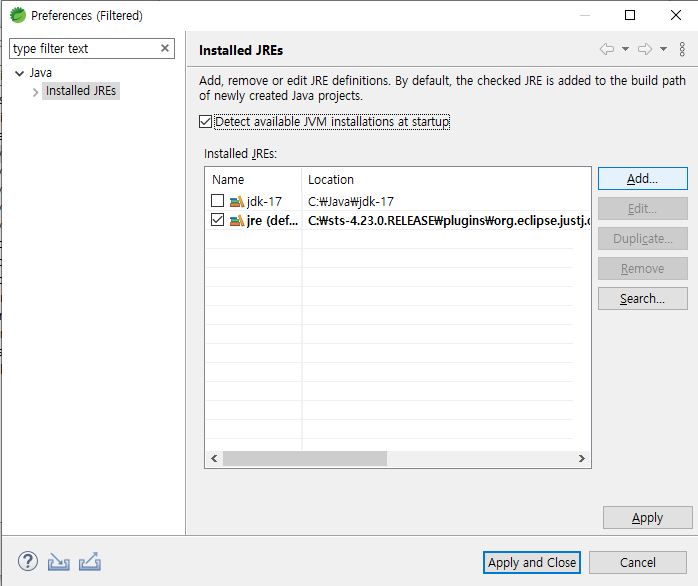Click the scroll left arrow in the JRE table

point(214,458)
